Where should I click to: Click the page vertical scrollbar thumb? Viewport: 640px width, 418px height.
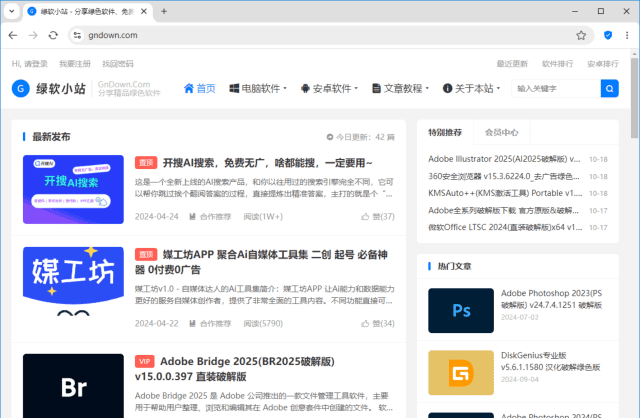click(634, 98)
